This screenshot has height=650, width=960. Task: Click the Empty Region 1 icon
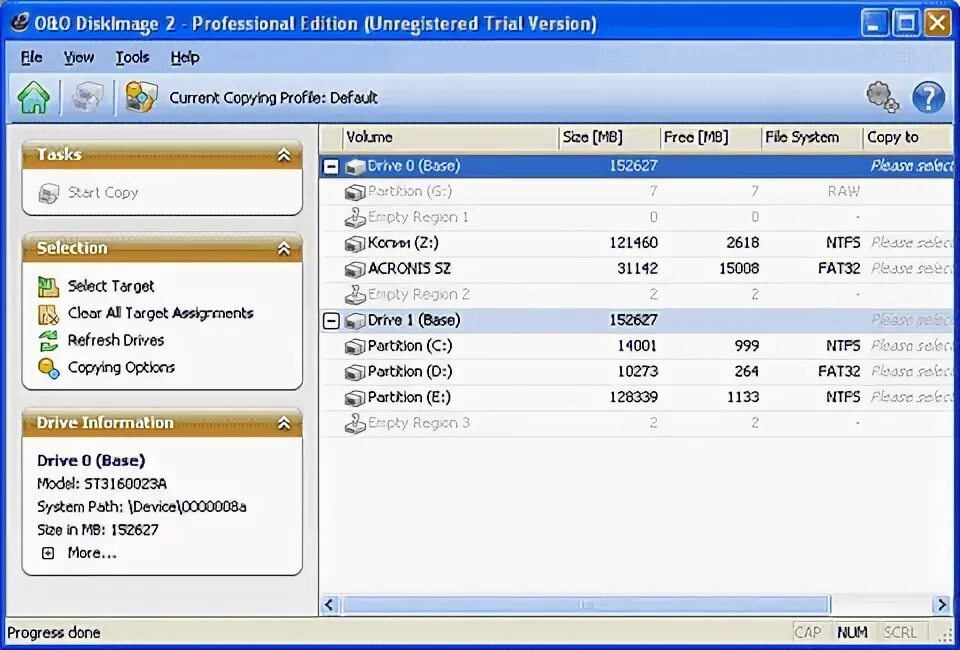[x=355, y=217]
